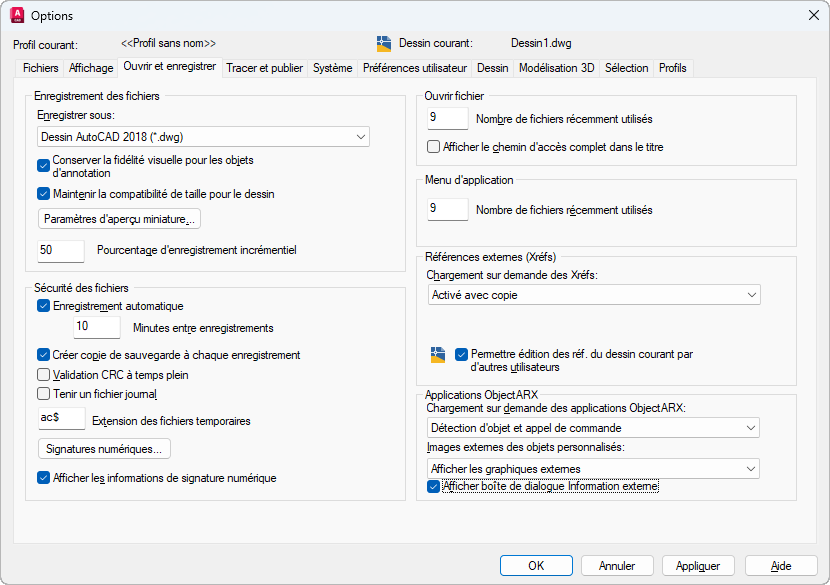Open the Modélisation 3D tab
Screen dimensions: 830x585
tap(556, 68)
